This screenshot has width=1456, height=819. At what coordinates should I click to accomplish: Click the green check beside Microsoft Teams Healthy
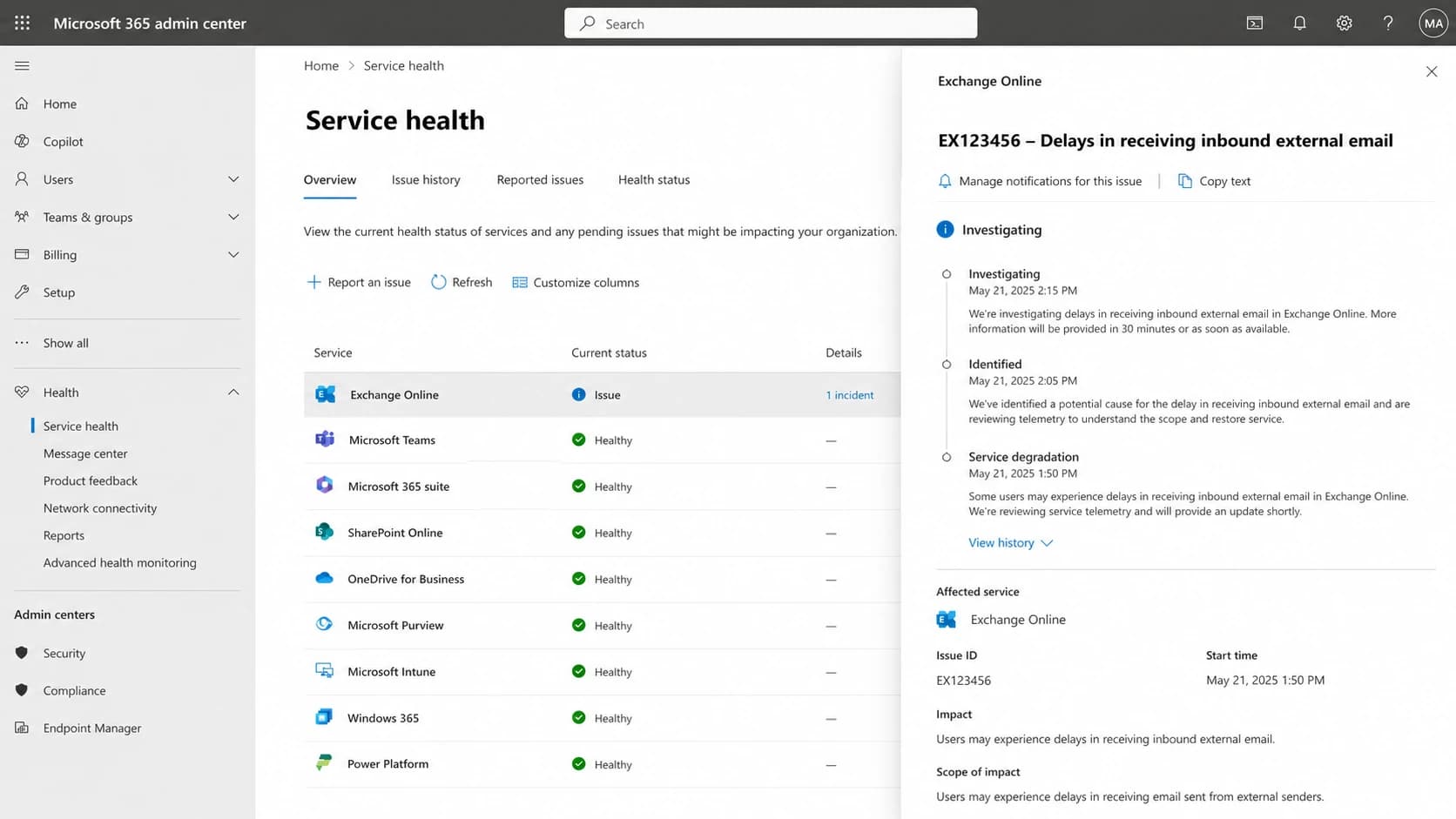pyautogui.click(x=578, y=440)
